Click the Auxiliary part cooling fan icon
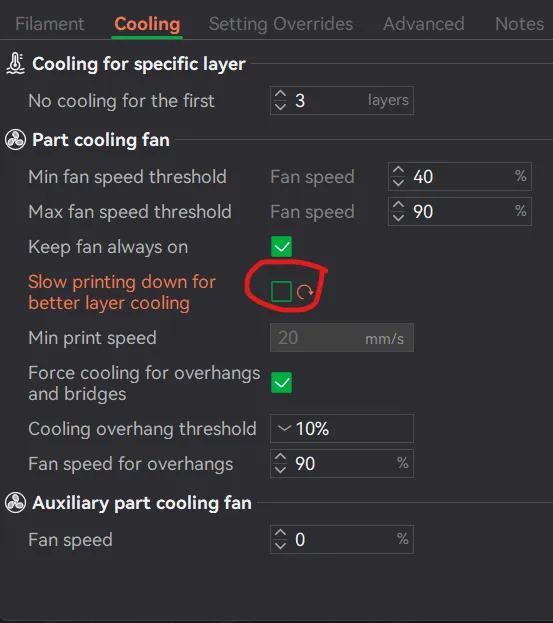This screenshot has width=553, height=623. [x=15, y=503]
